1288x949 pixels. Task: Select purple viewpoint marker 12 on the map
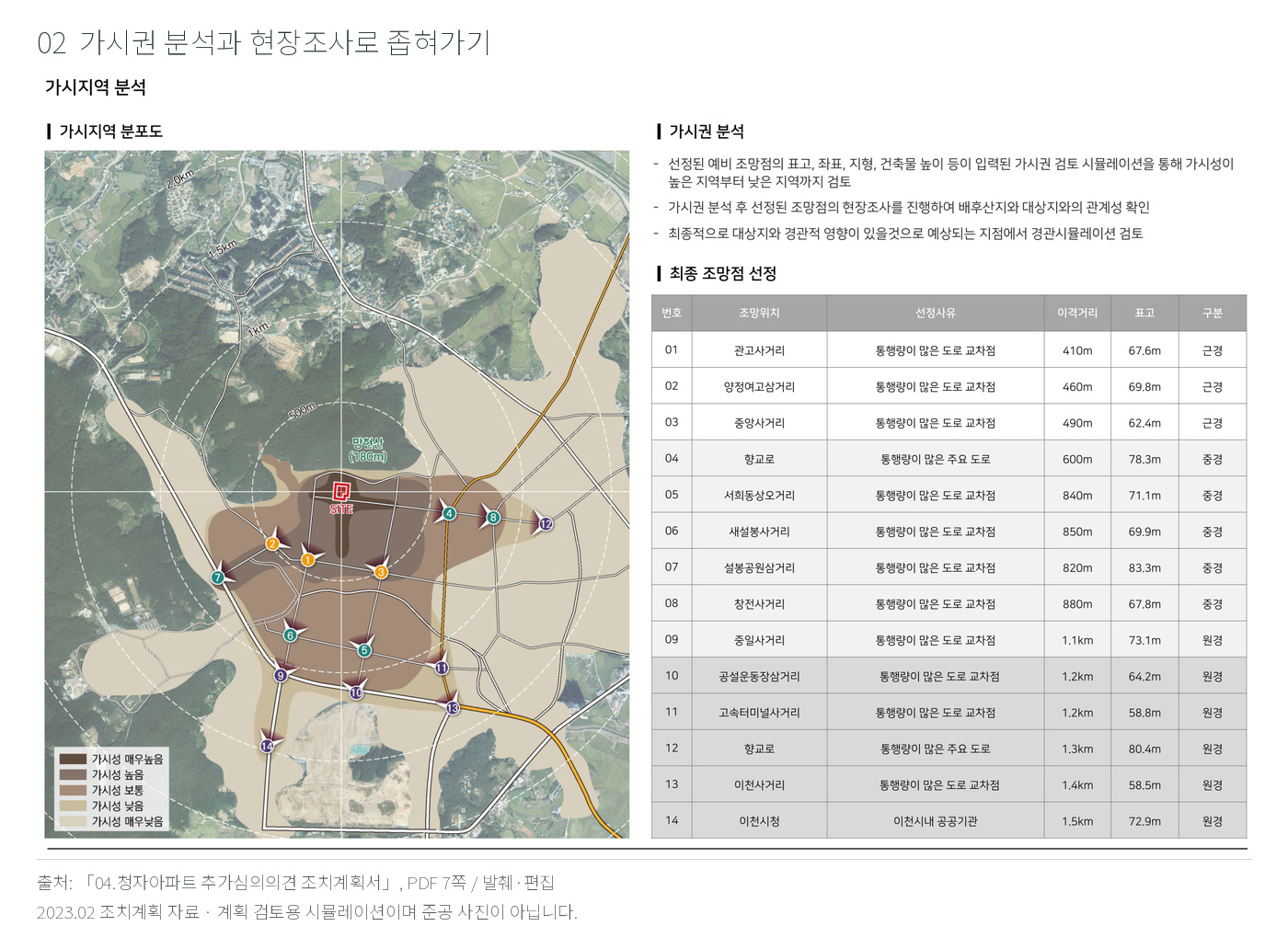(x=546, y=523)
